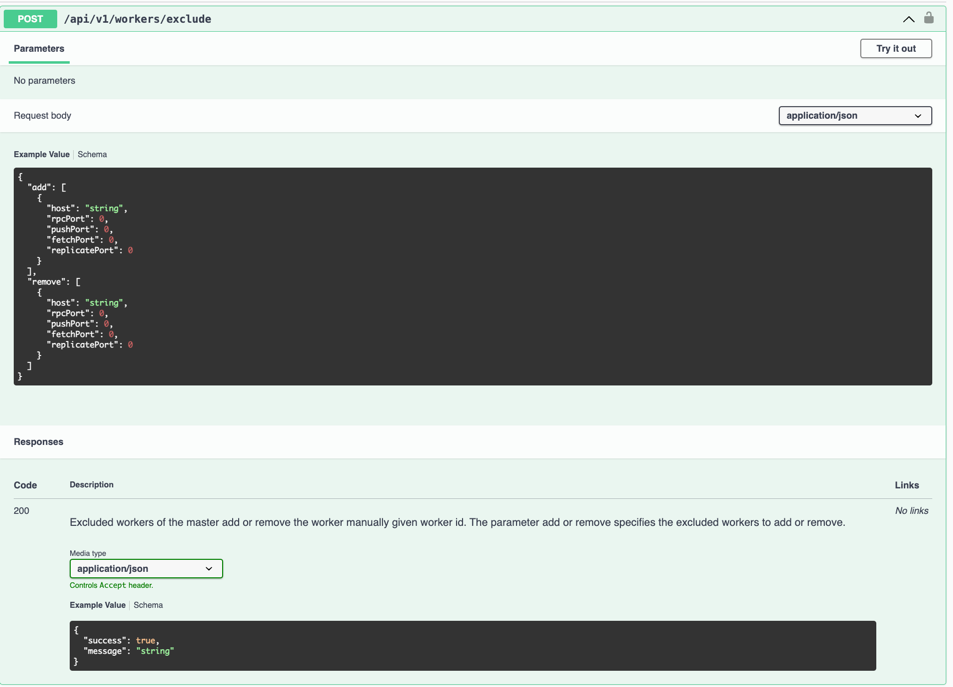The image size is (953, 687).
Task: Switch to response Schema view
Action: (x=148, y=606)
